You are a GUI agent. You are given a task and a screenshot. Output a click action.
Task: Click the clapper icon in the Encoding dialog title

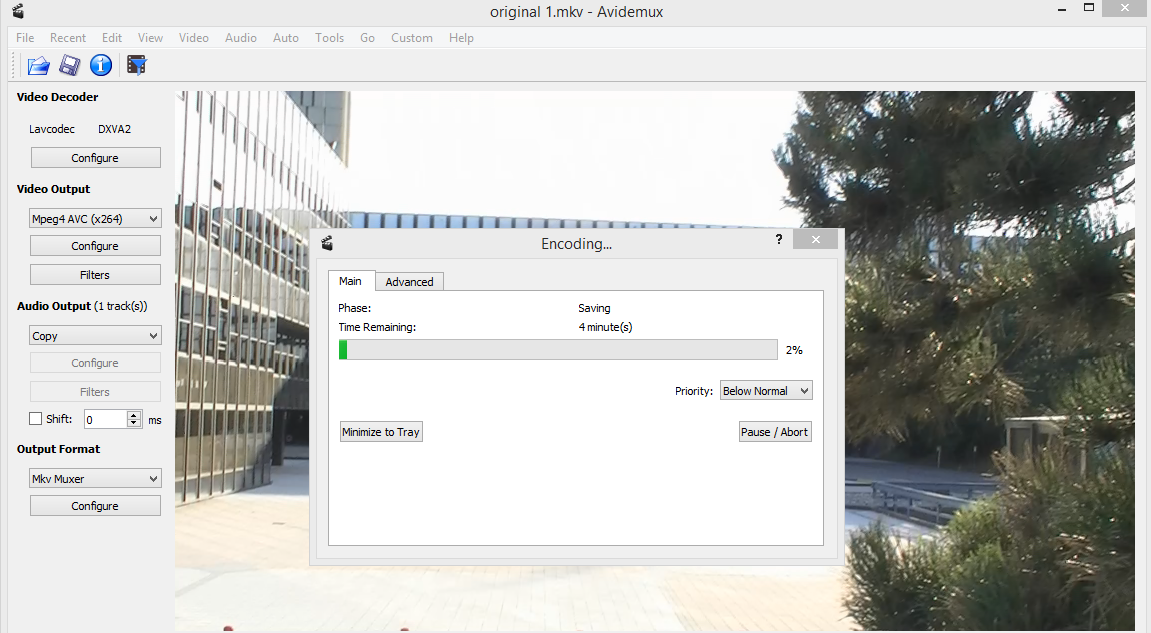[x=327, y=242]
